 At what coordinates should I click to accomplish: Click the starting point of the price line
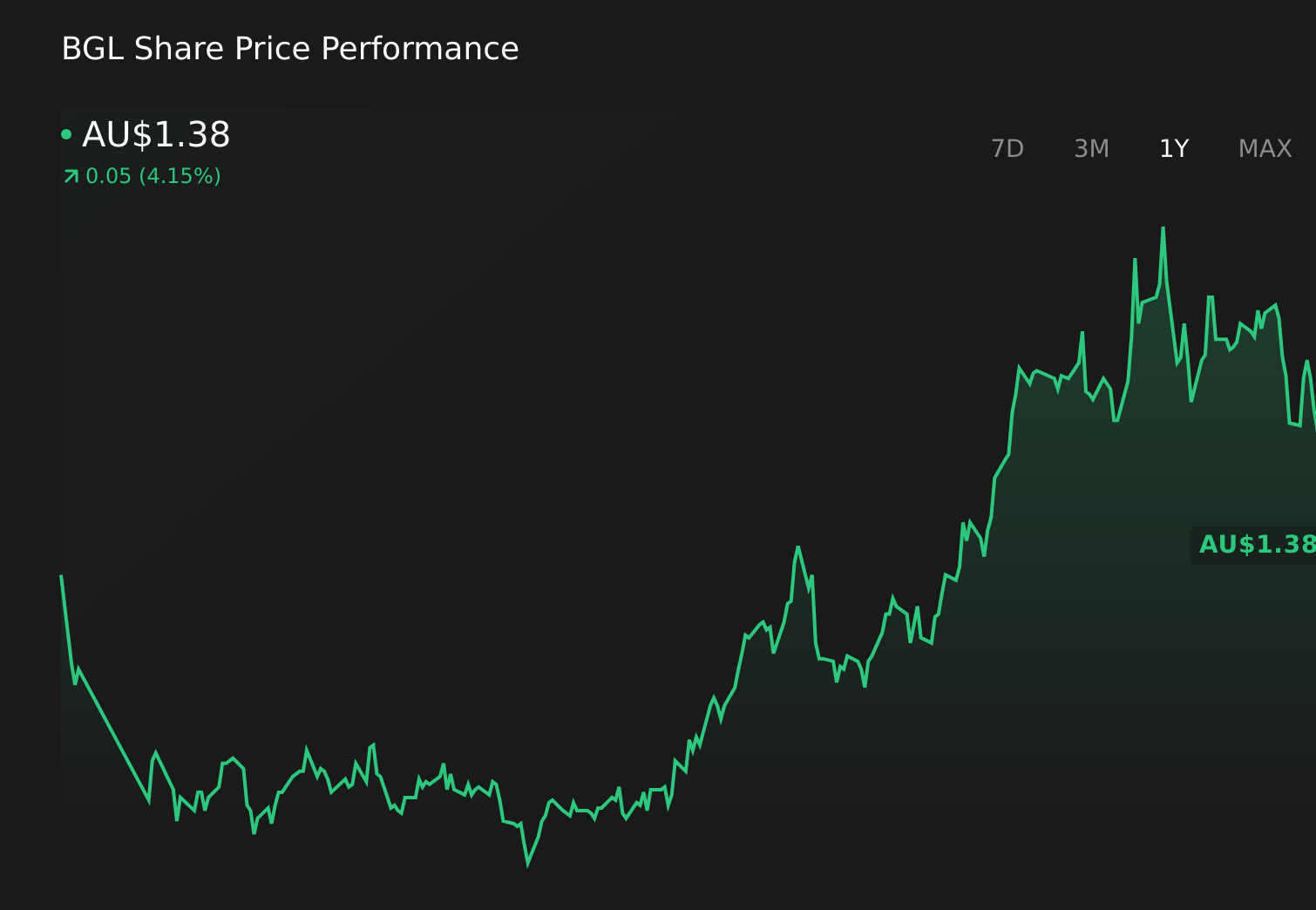[61, 575]
